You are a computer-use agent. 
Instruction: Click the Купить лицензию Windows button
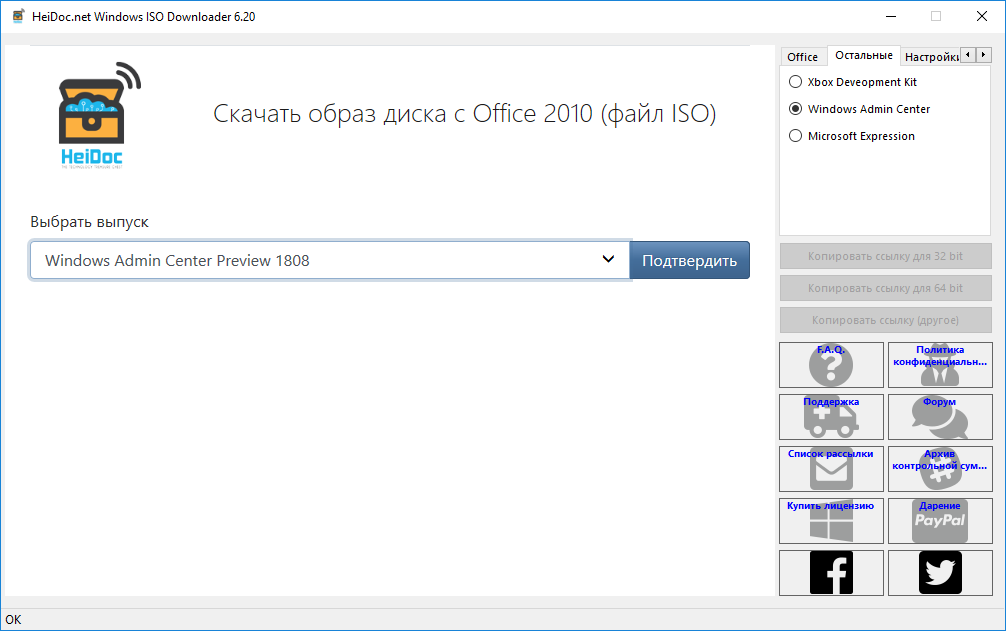point(831,521)
